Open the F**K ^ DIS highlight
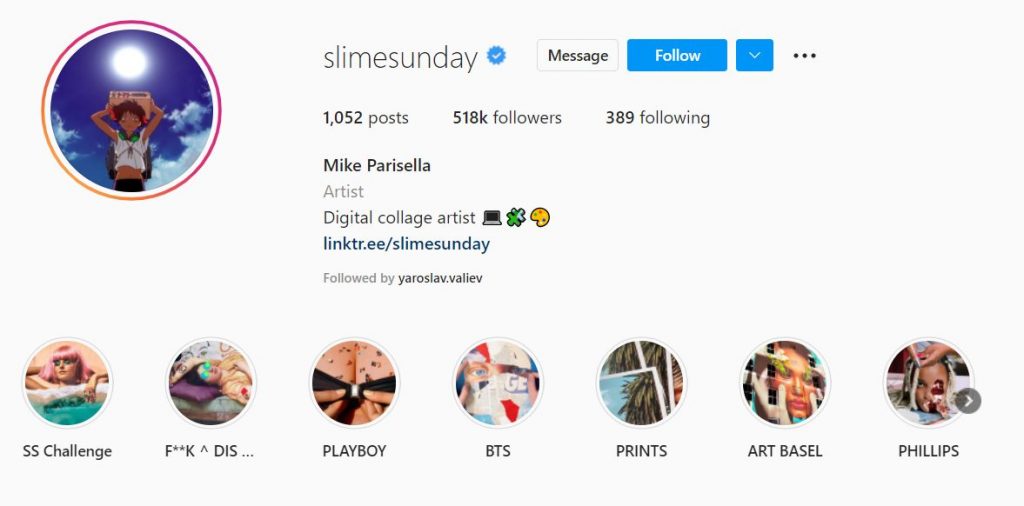The width and height of the screenshot is (1024, 506). pos(210,383)
